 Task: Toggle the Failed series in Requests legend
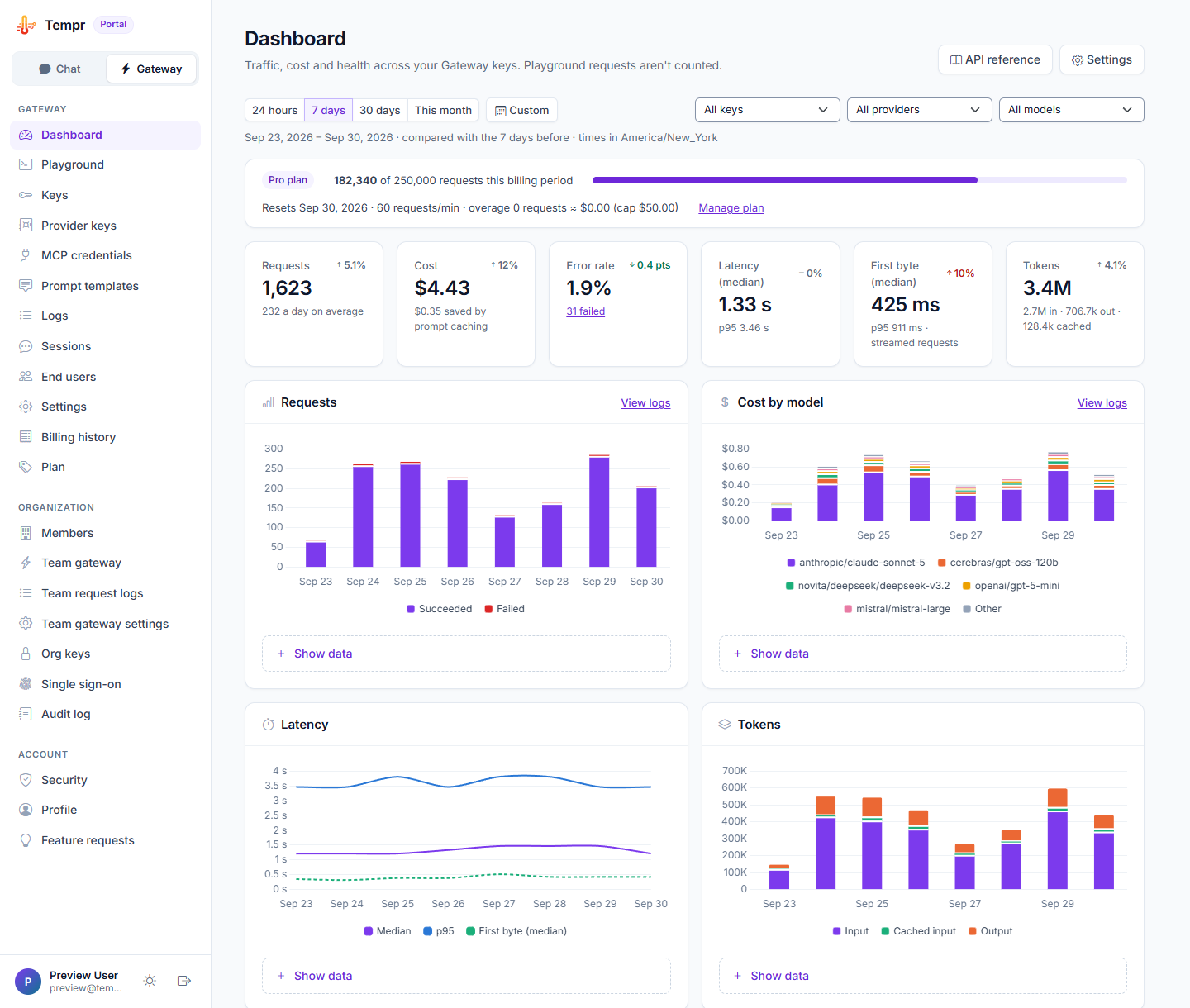pos(505,609)
